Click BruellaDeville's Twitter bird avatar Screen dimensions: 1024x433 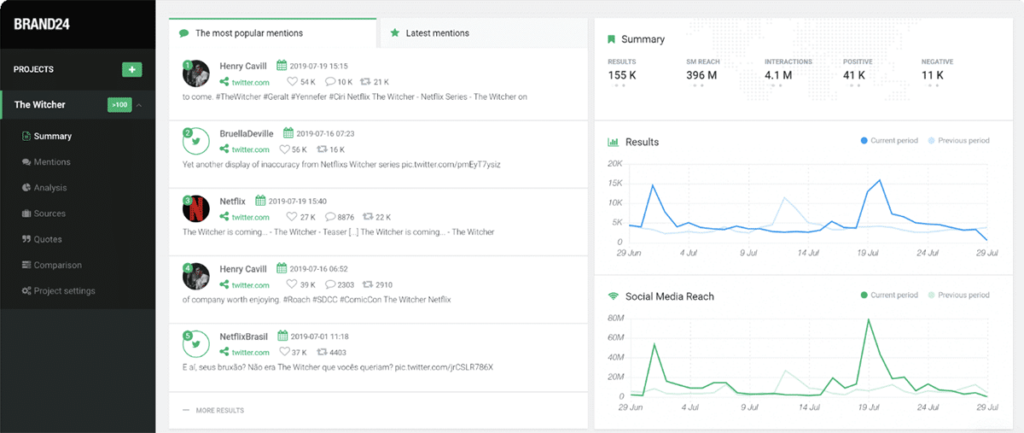pyautogui.click(x=196, y=140)
